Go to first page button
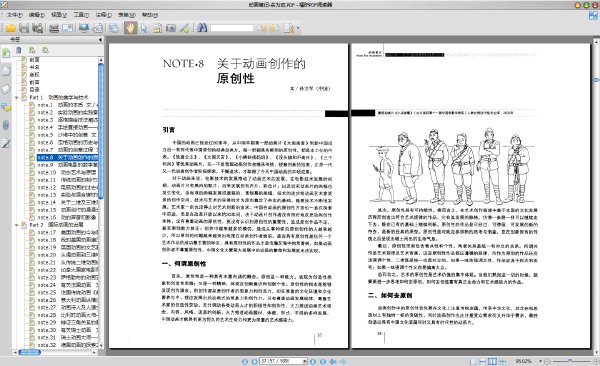Image resolution: width=600 pixels, height=366 pixels. coord(245,361)
